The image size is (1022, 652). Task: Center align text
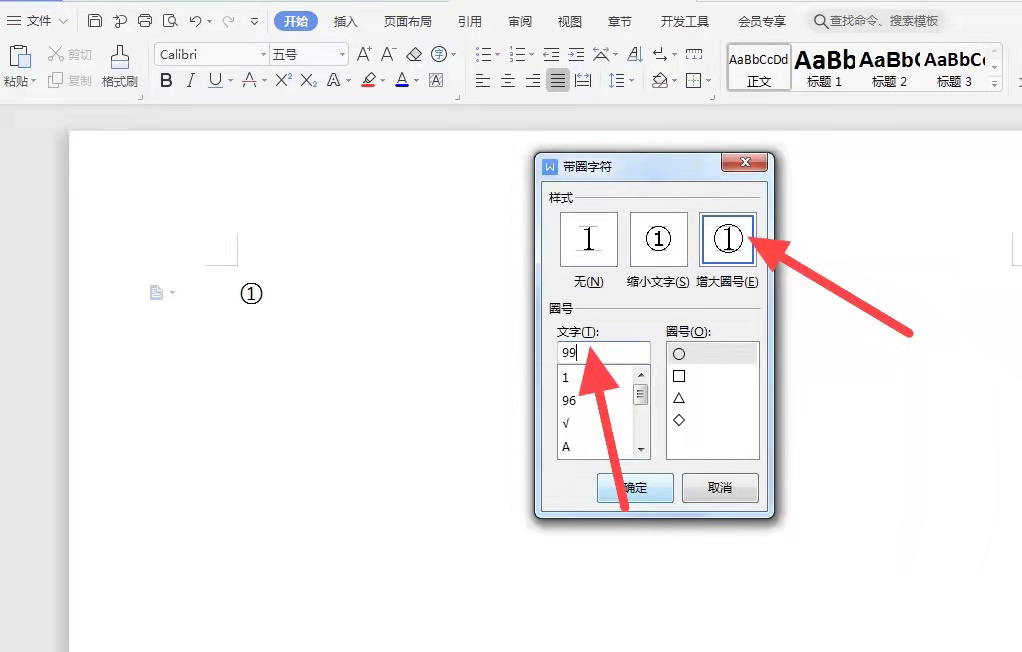[508, 81]
